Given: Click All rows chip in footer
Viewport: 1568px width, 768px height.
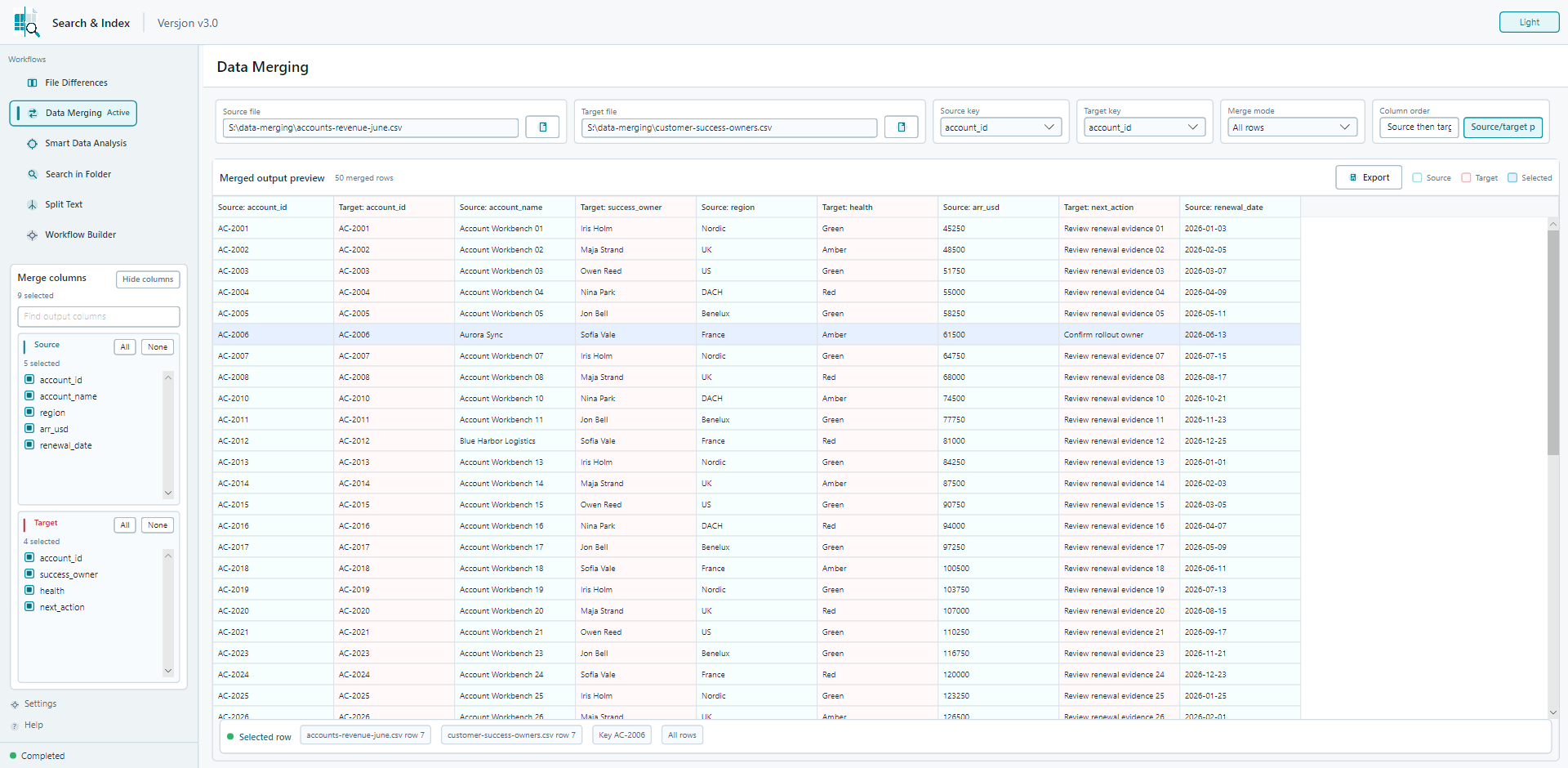Looking at the screenshot, I should coord(682,735).
